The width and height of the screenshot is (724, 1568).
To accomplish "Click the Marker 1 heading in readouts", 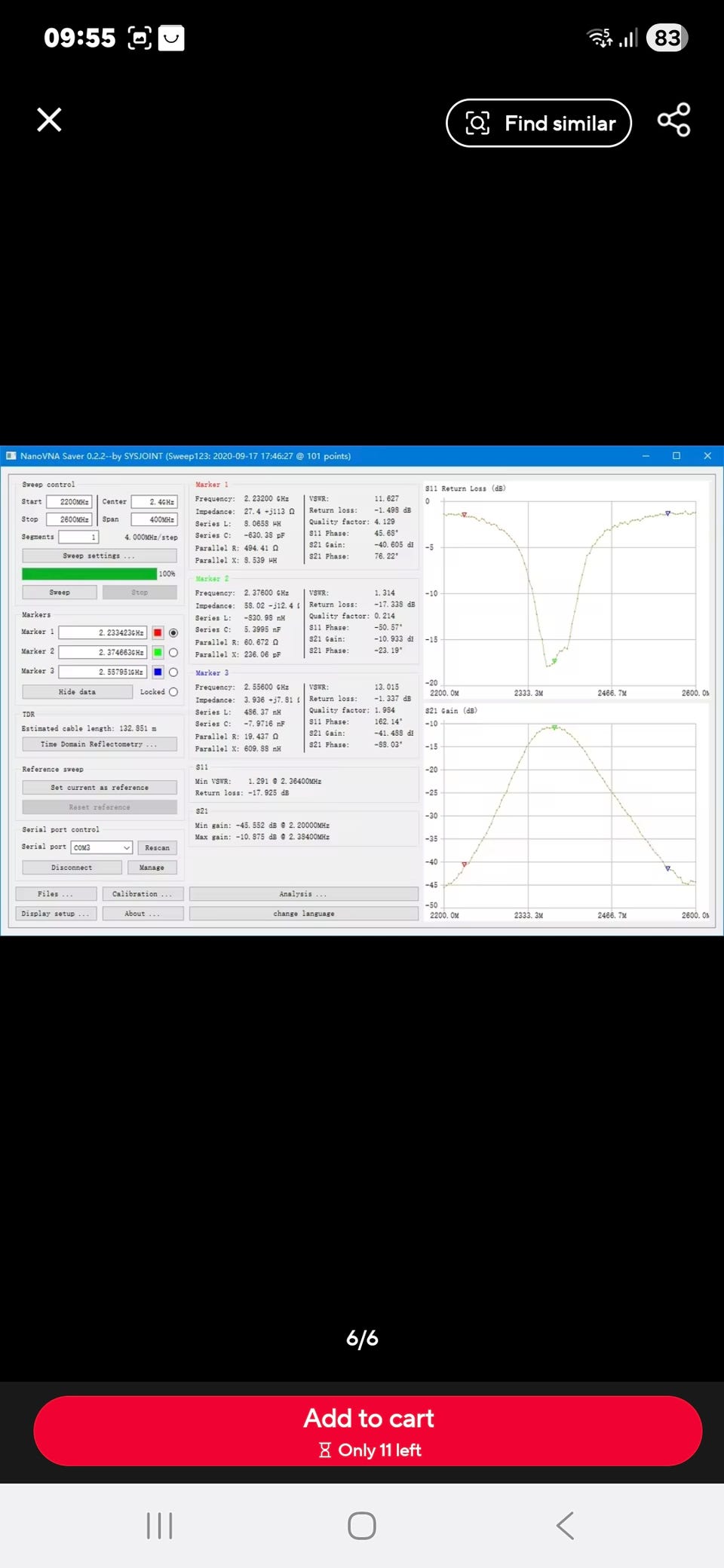I will (212, 485).
